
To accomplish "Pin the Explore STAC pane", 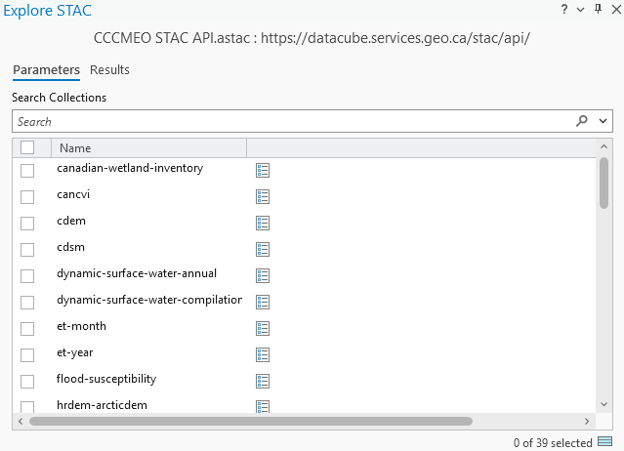I will 598,9.
